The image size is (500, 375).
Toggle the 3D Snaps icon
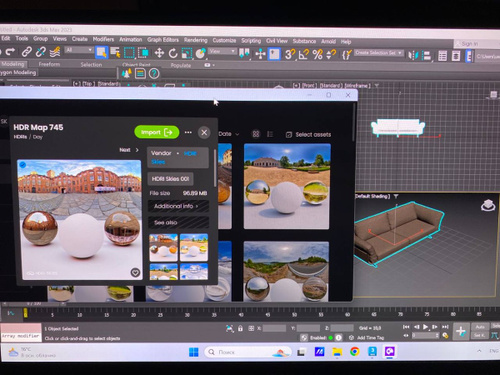coord(290,54)
